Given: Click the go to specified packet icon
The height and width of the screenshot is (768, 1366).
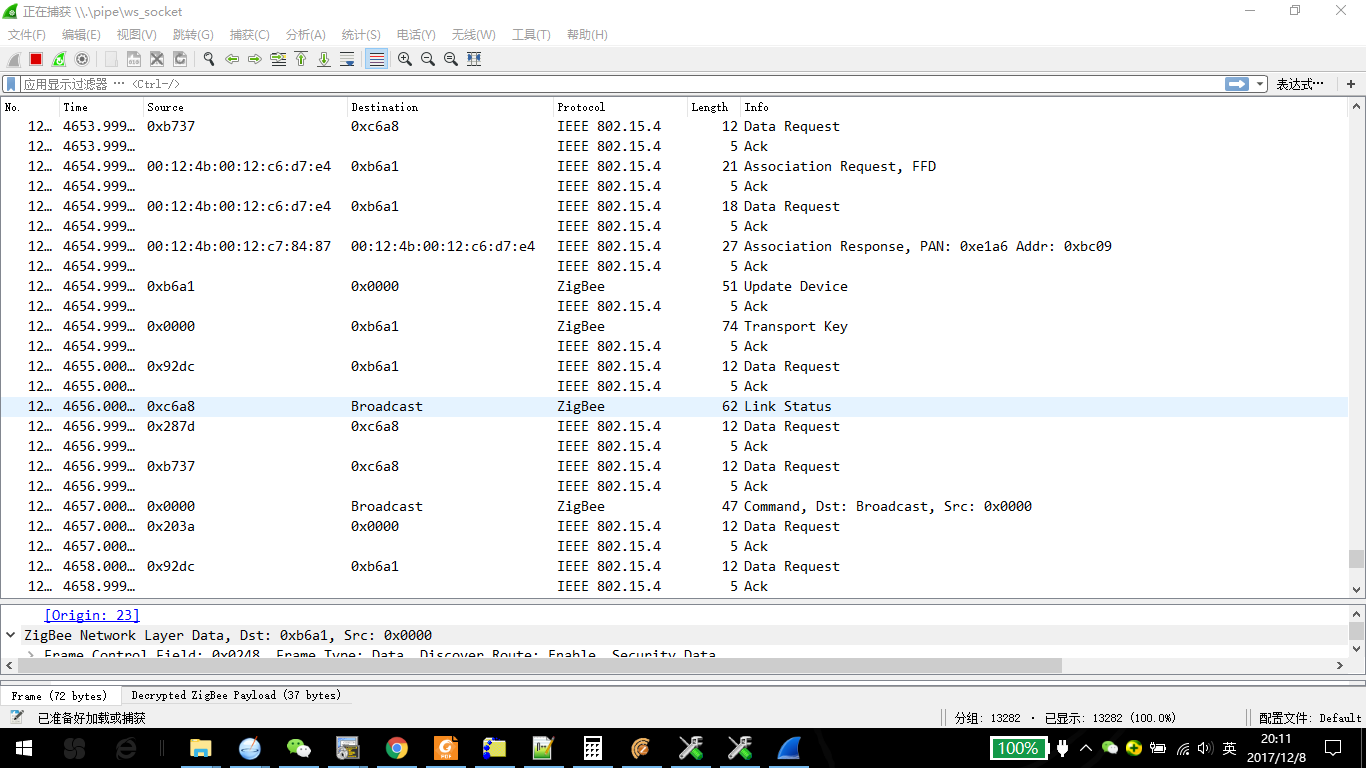Looking at the screenshot, I should [278, 59].
